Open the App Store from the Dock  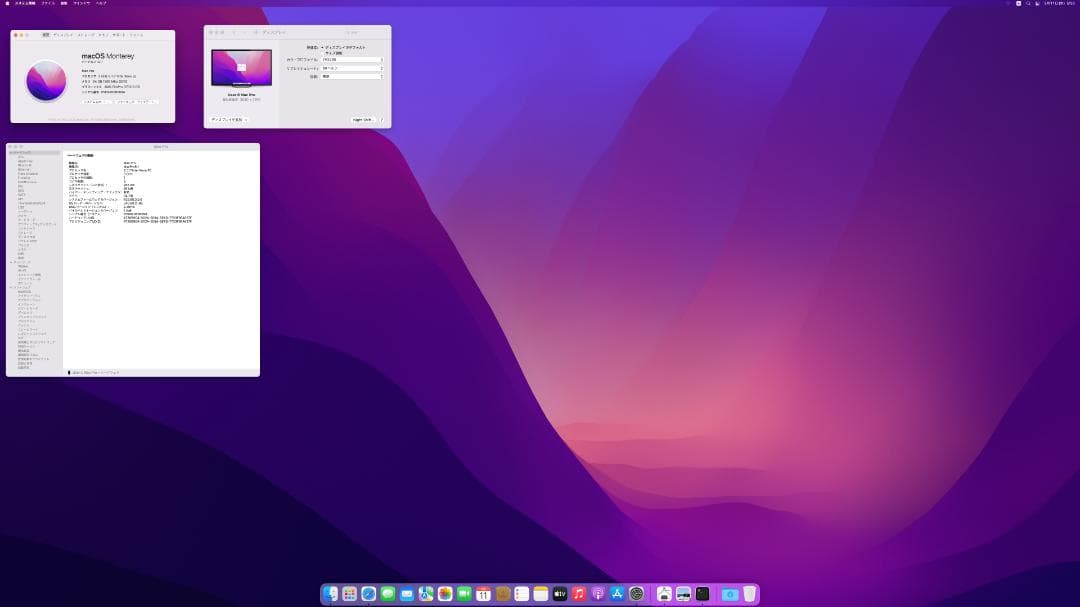tap(615, 593)
